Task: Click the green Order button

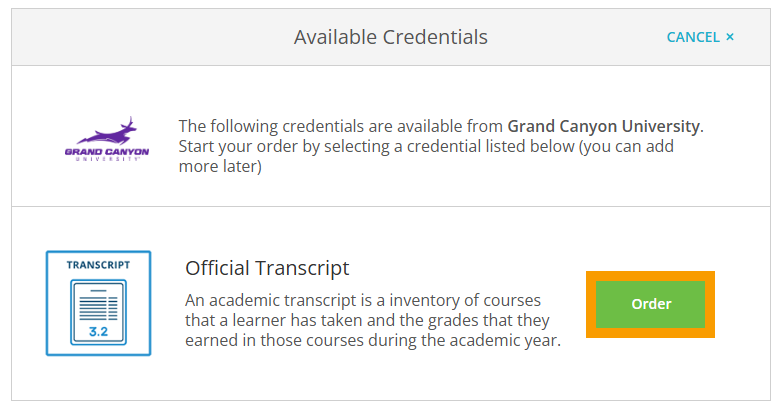Action: (x=650, y=304)
